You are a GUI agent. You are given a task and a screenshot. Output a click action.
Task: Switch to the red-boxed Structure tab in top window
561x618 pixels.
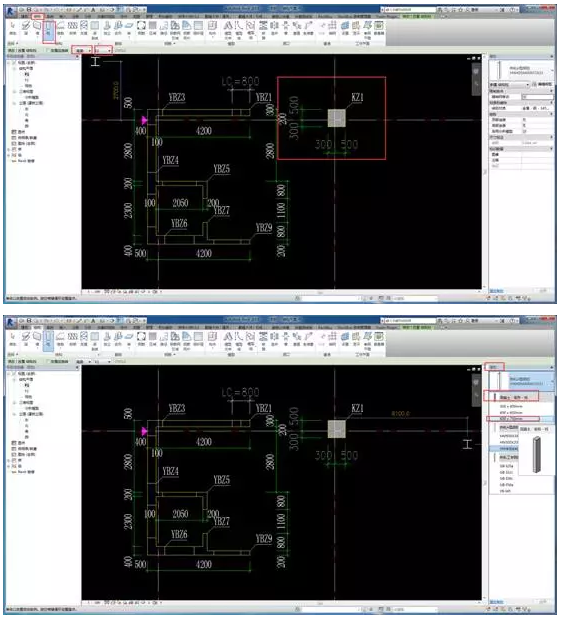tap(37, 17)
